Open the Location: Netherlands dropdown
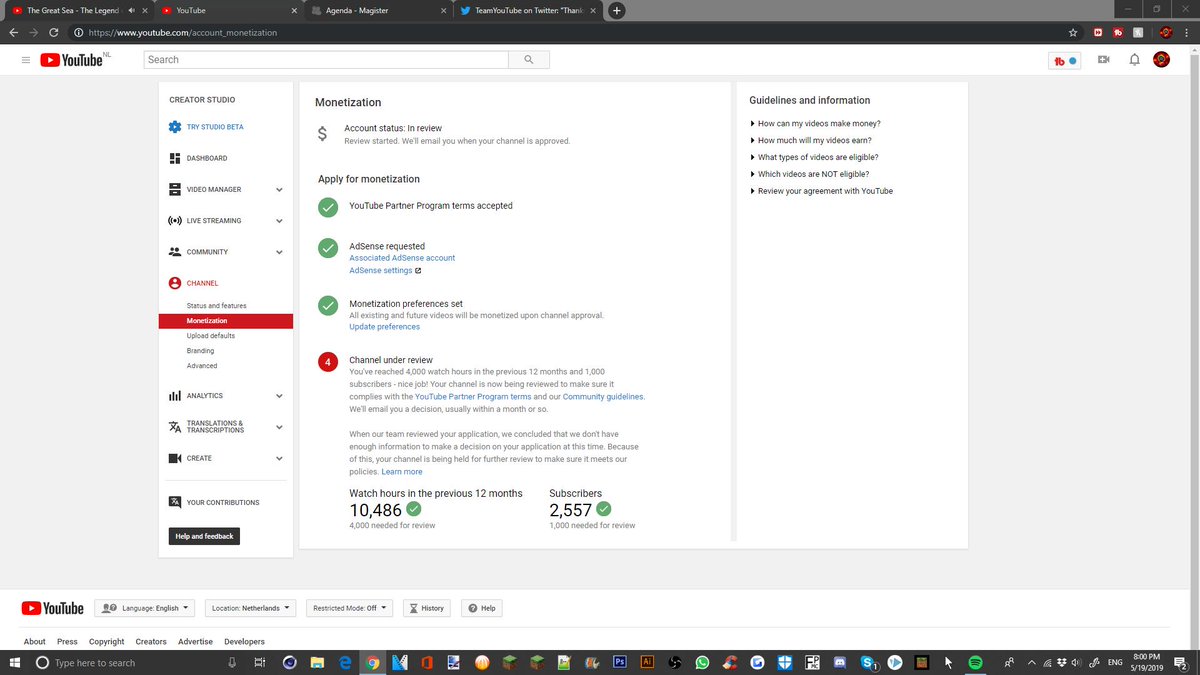 (x=251, y=608)
